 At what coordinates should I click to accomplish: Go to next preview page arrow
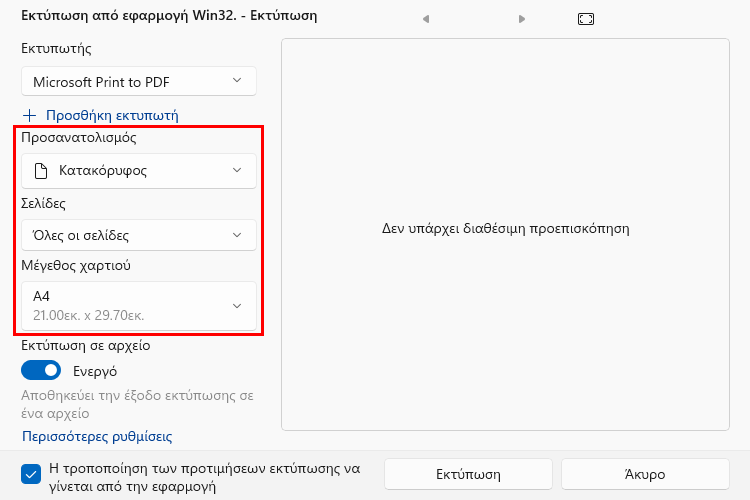(x=522, y=19)
